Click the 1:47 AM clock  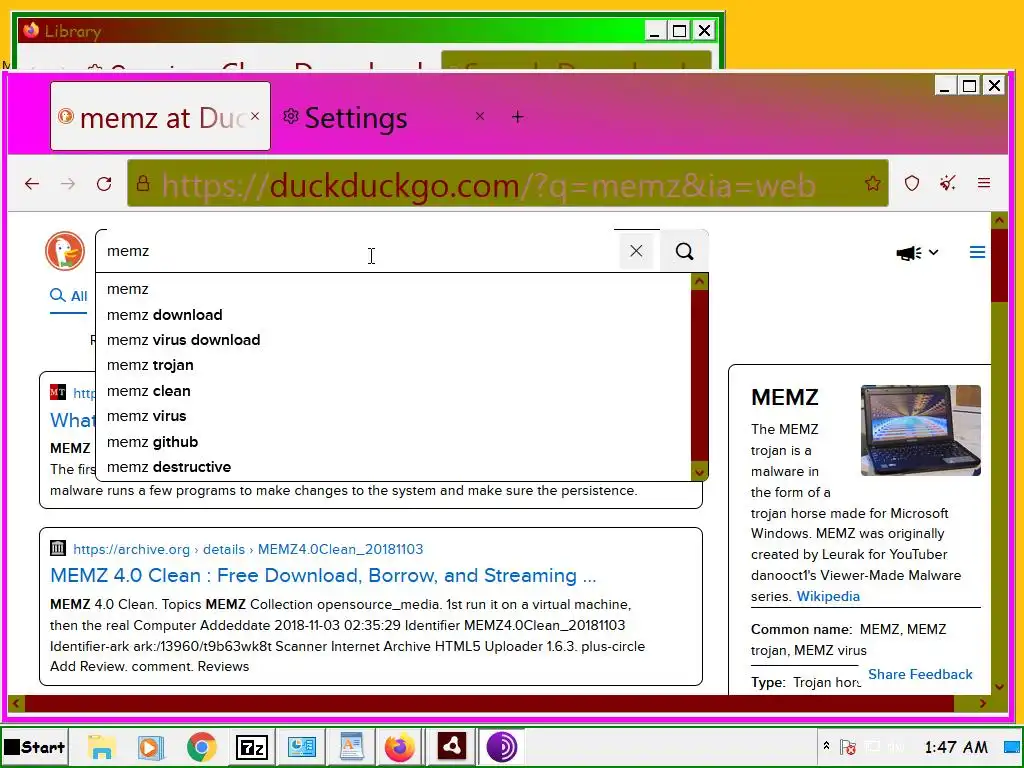coord(955,746)
